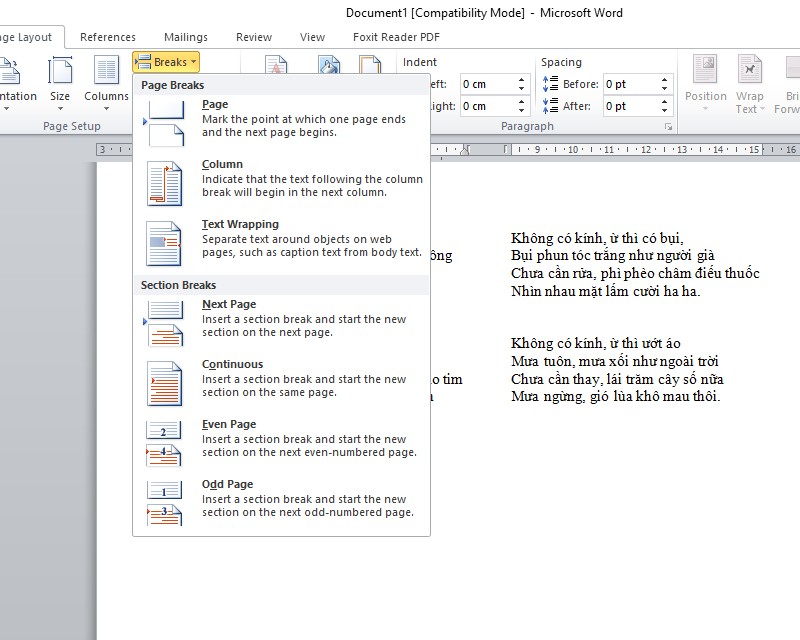Open the Breaks dropdown button

[166, 62]
